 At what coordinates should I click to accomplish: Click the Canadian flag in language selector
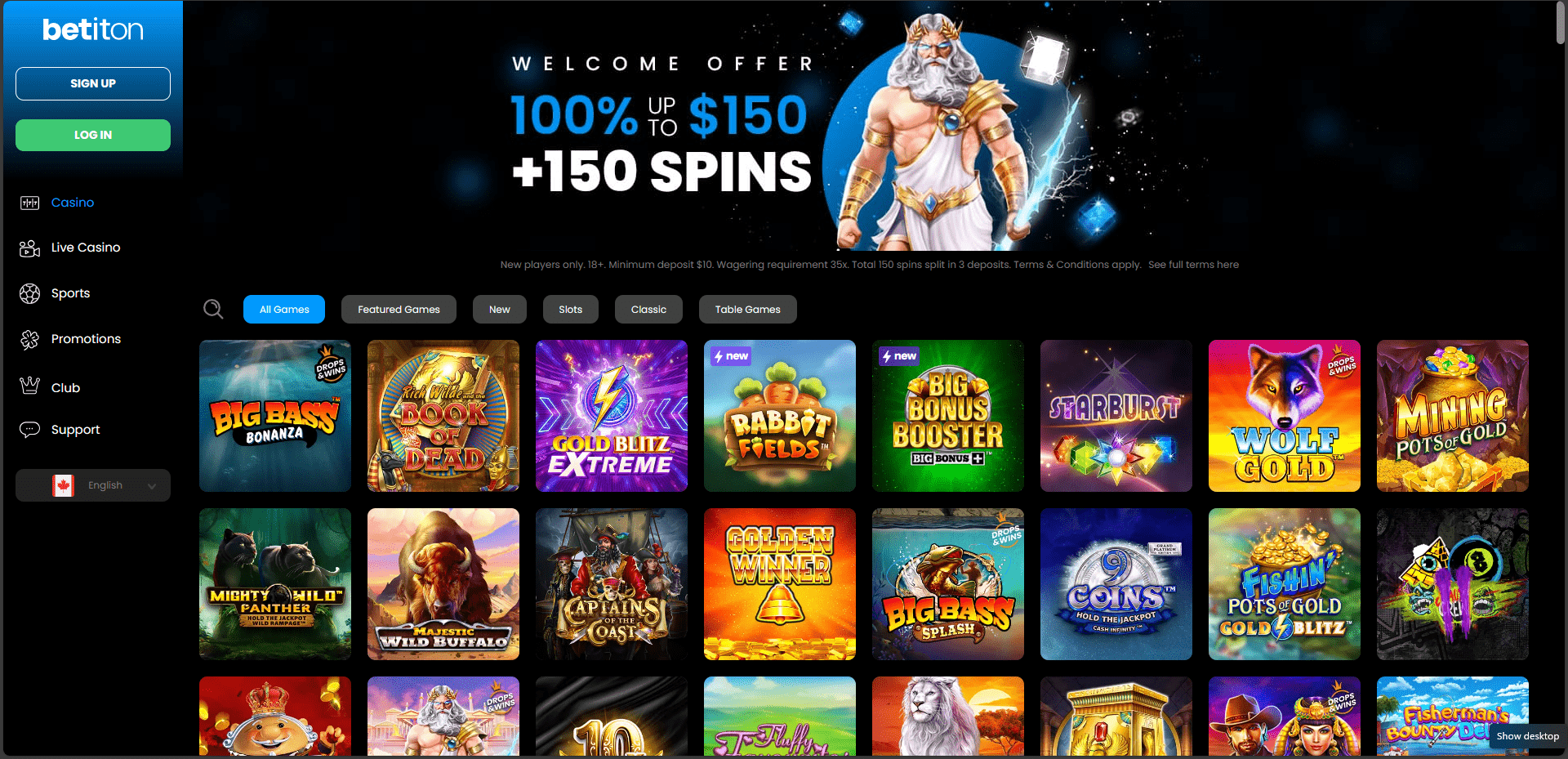[63, 485]
